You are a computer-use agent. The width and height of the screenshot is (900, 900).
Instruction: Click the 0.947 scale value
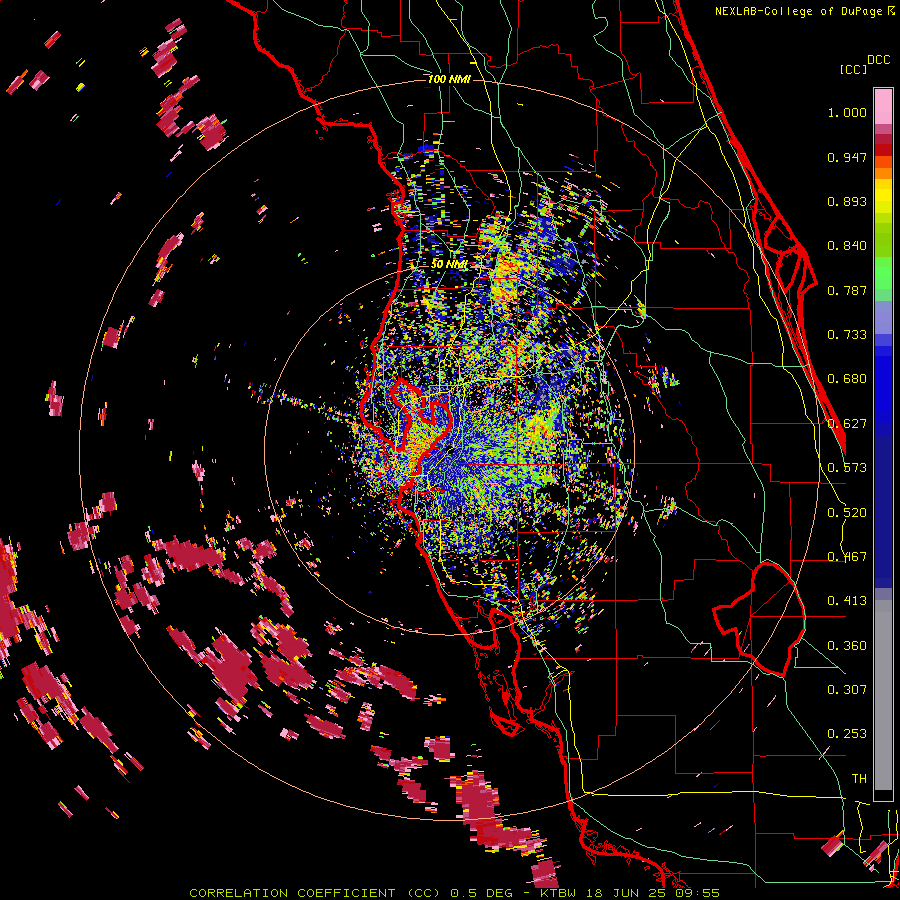tap(847, 157)
